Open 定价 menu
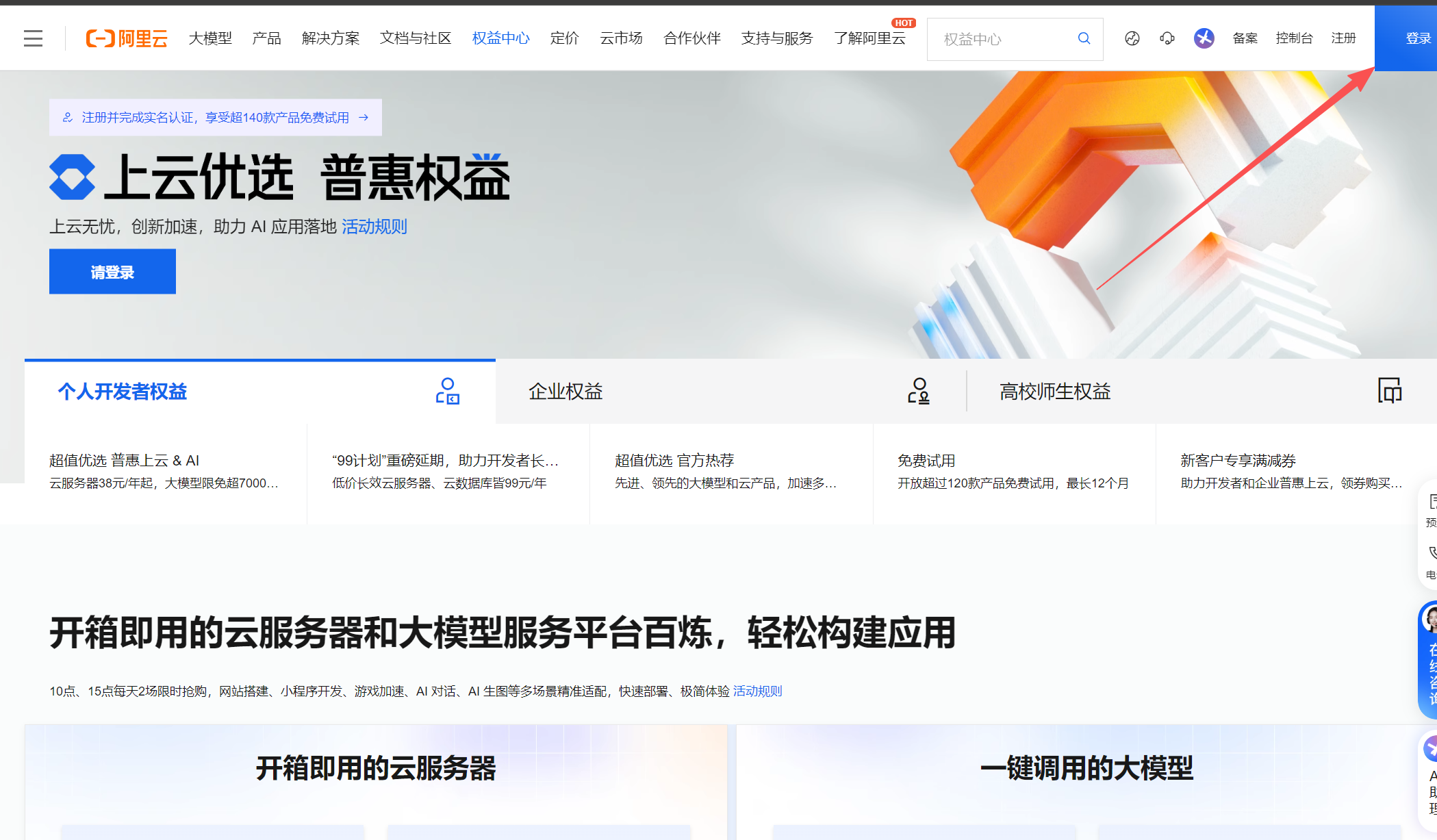 click(x=565, y=38)
